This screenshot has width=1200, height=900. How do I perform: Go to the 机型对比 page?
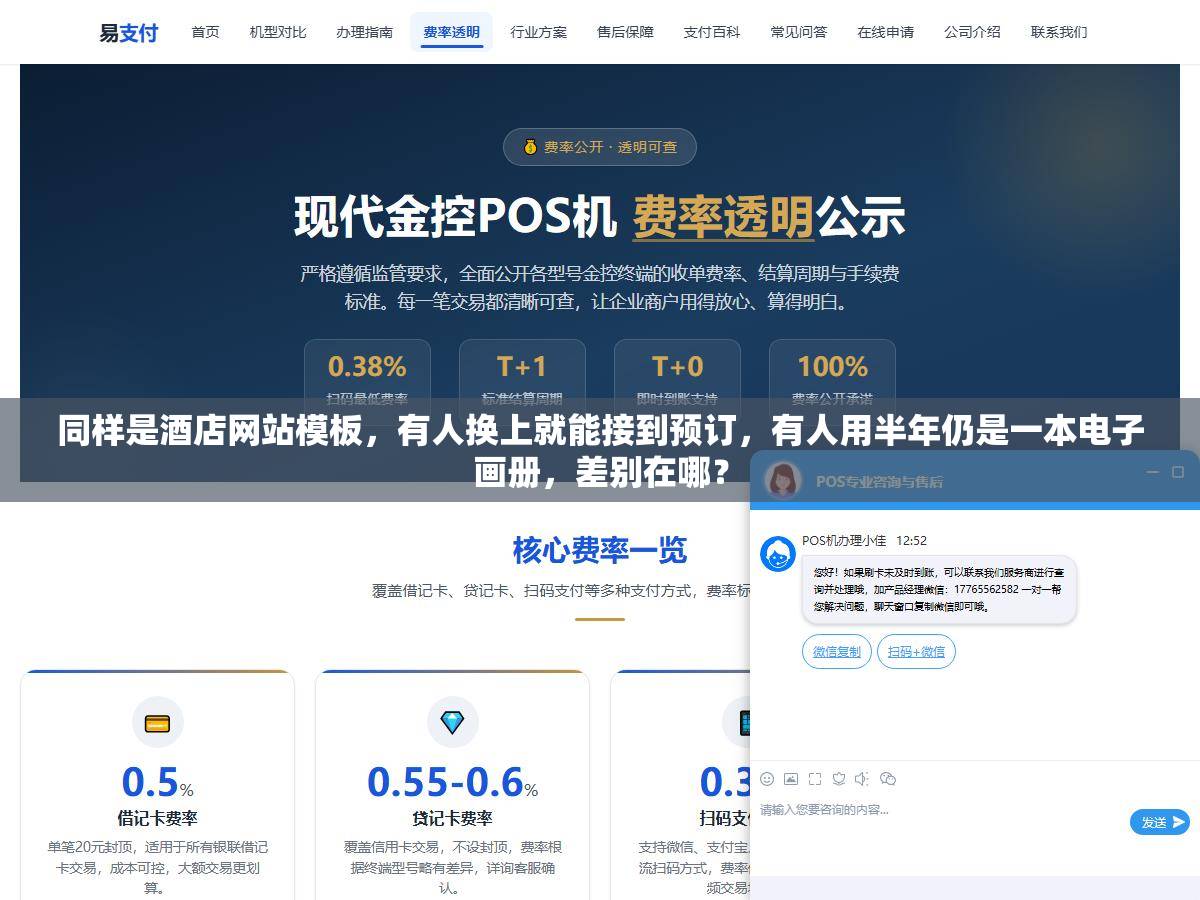click(x=278, y=32)
